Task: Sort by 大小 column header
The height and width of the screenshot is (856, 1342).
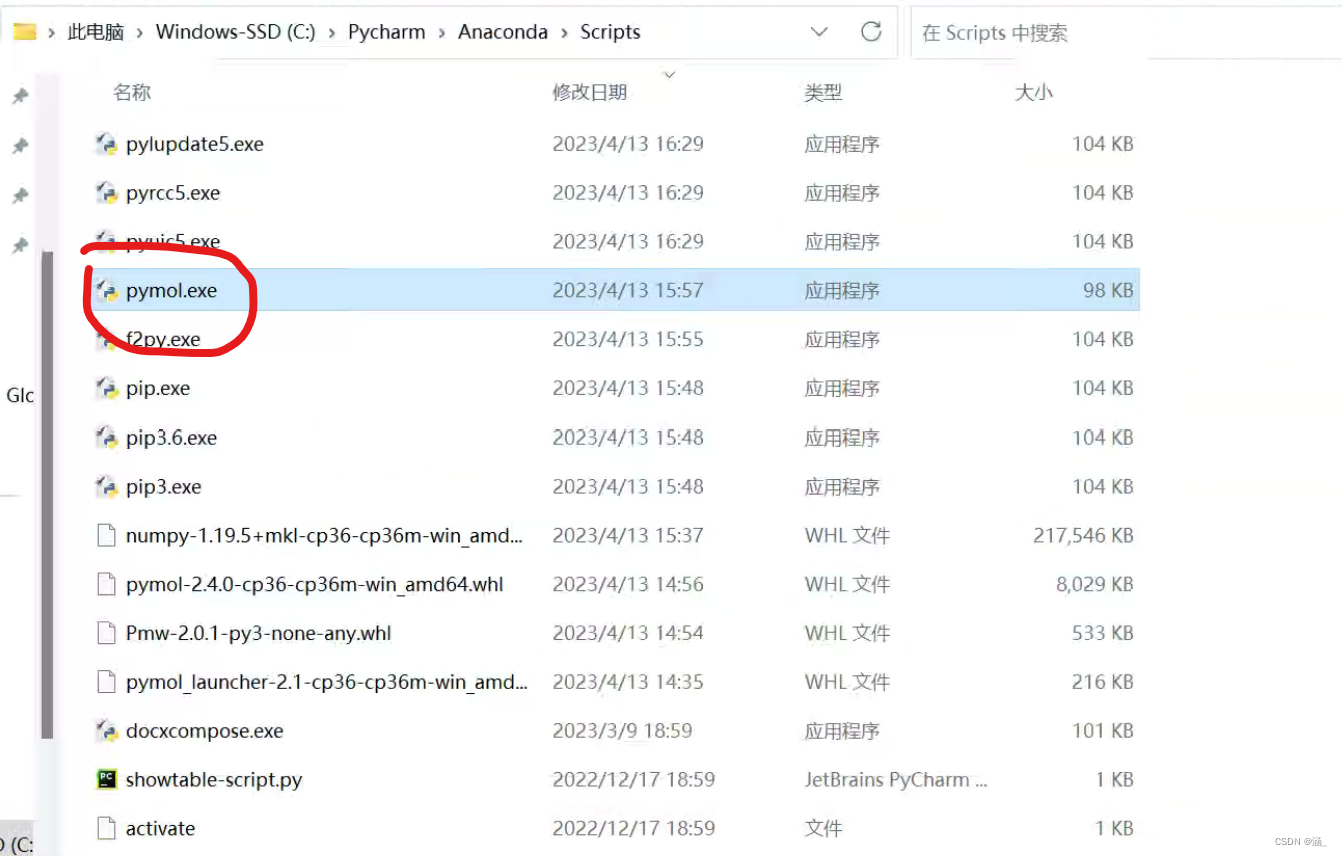Action: click(1034, 92)
